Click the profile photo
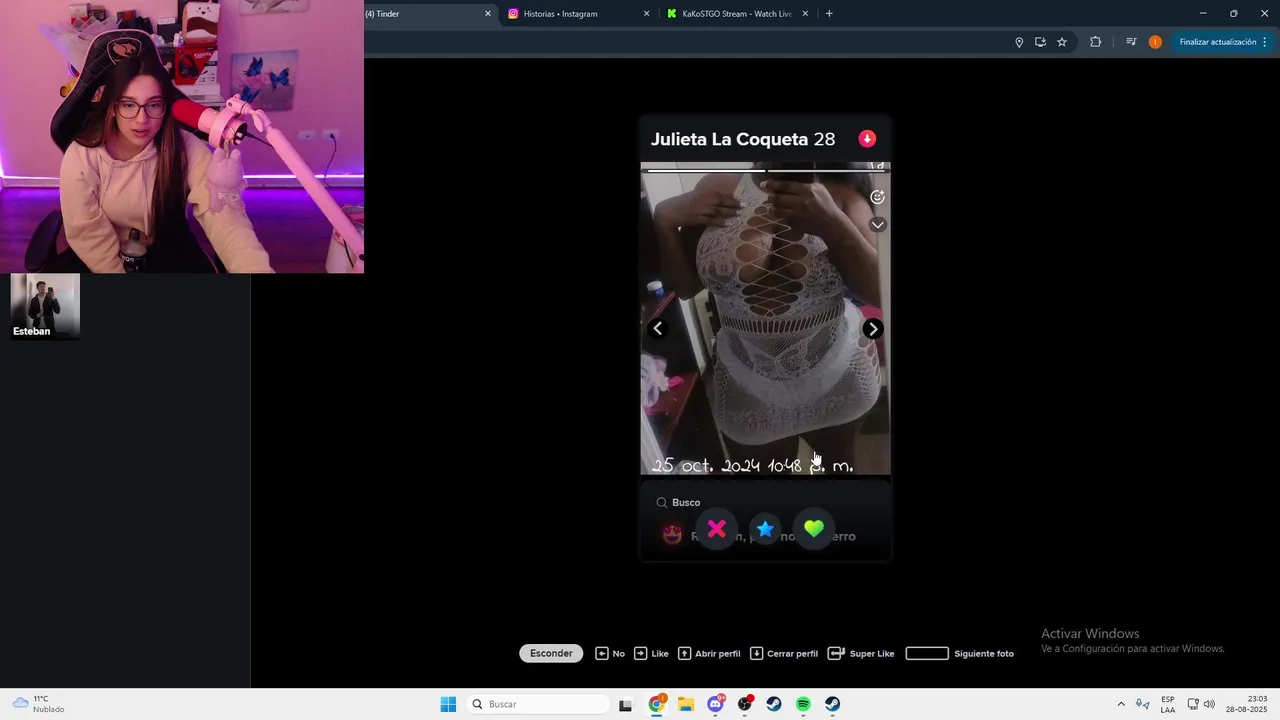 pos(765,318)
